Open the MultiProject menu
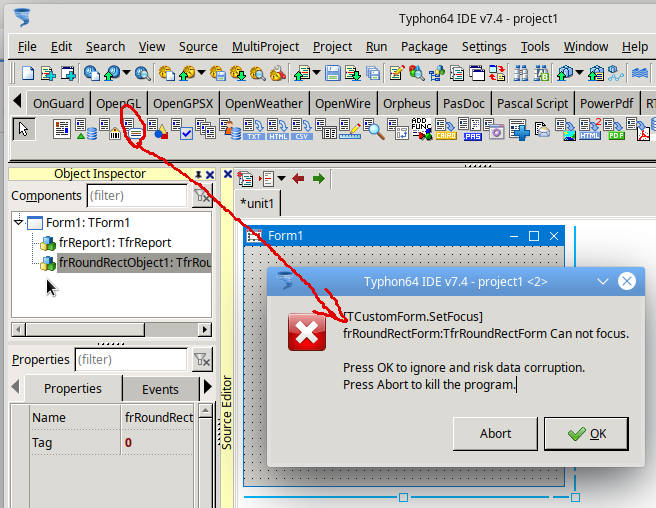This screenshot has height=508, width=656. click(x=266, y=46)
